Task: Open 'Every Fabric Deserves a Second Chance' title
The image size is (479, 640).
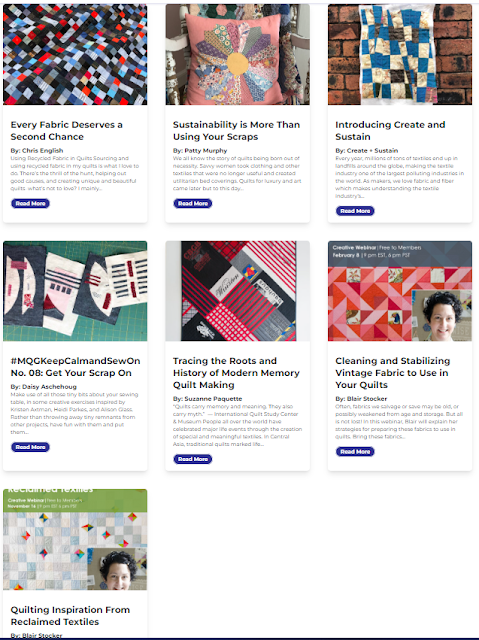Action: (x=67, y=131)
